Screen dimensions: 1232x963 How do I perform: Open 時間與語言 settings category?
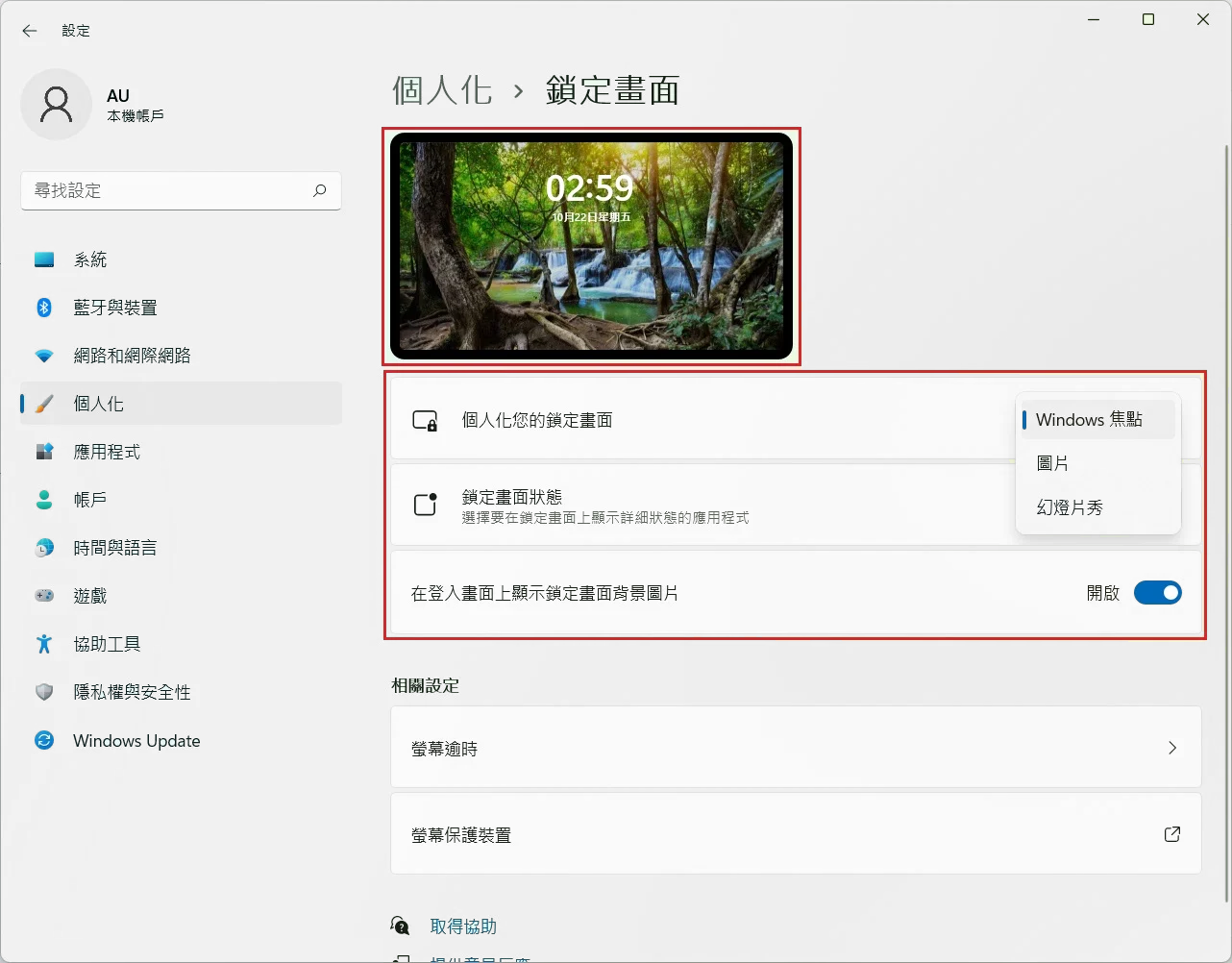[x=181, y=548]
